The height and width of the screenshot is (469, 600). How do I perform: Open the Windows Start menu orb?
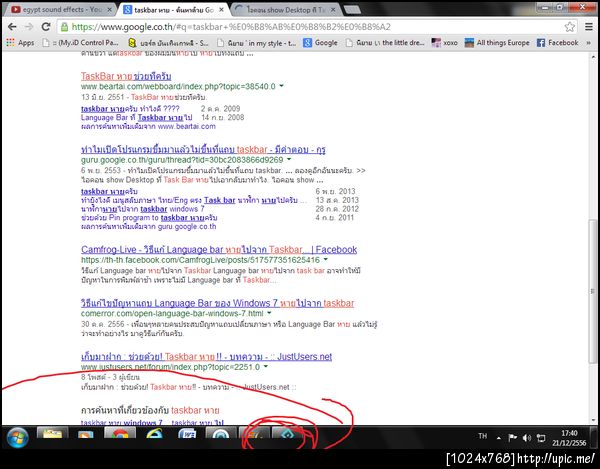[x=18, y=437]
